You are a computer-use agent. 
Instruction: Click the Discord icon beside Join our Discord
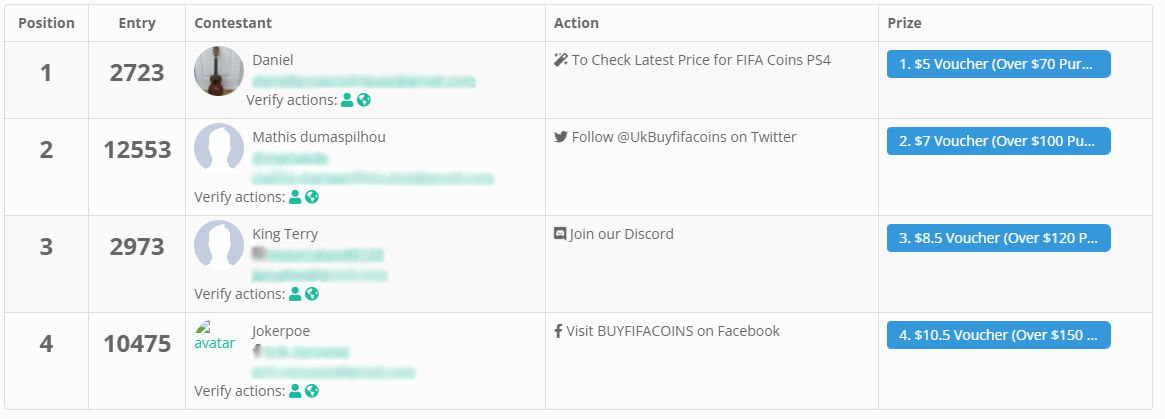point(560,234)
